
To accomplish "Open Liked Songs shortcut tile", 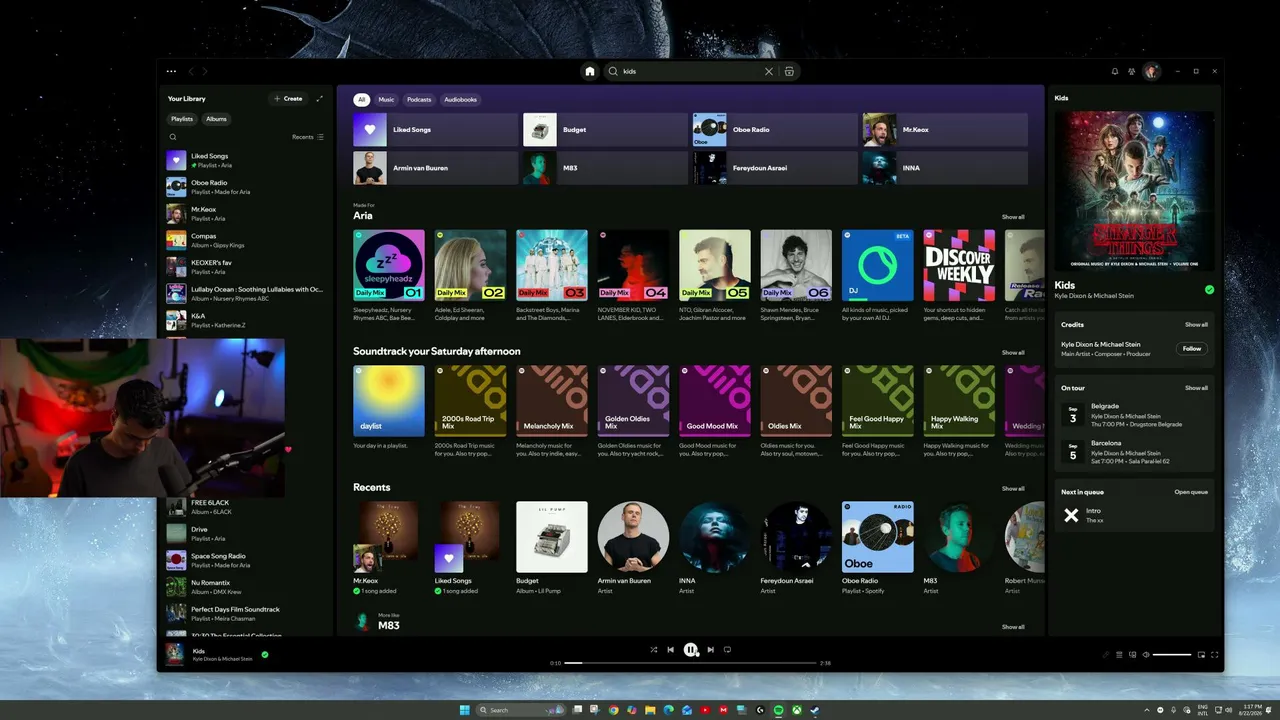I will click(x=436, y=130).
